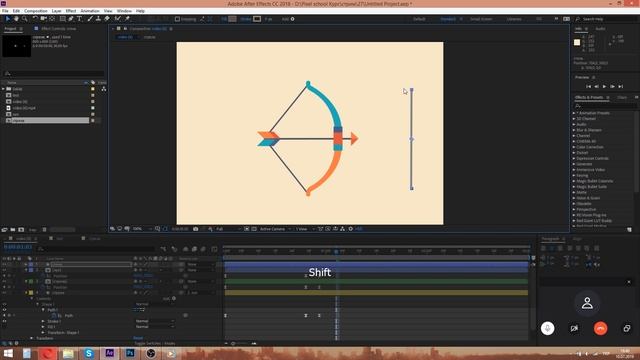Jump to last frame in Preview panel
This screenshot has height=360, width=640.
pos(621,87)
